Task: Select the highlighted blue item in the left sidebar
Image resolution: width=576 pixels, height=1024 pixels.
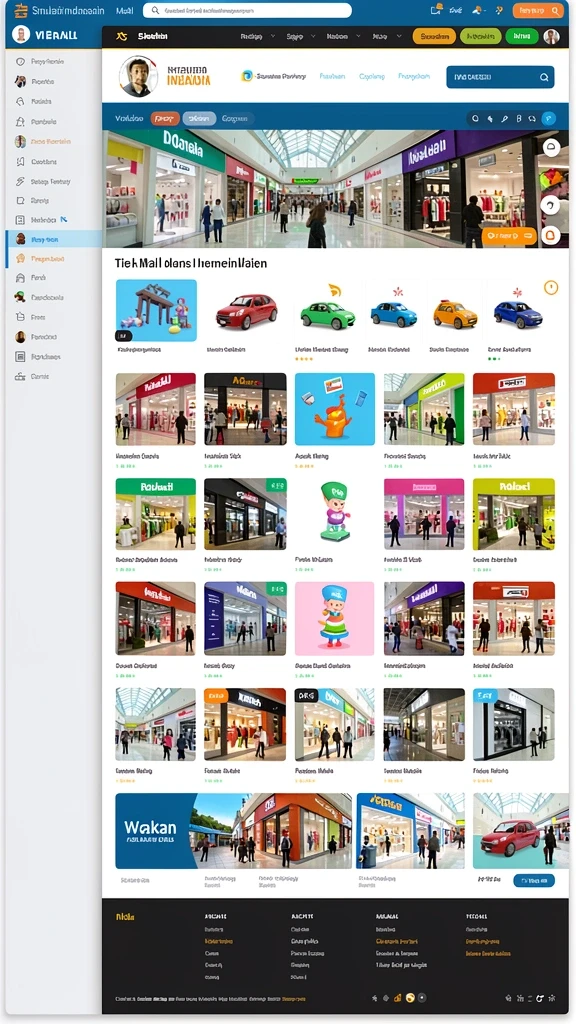Action: point(54,239)
